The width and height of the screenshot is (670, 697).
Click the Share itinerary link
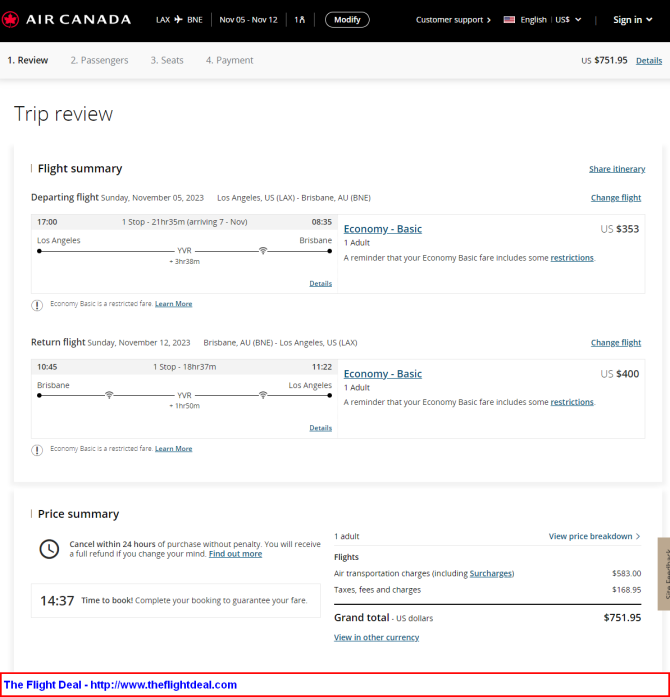pyautogui.click(x=617, y=169)
